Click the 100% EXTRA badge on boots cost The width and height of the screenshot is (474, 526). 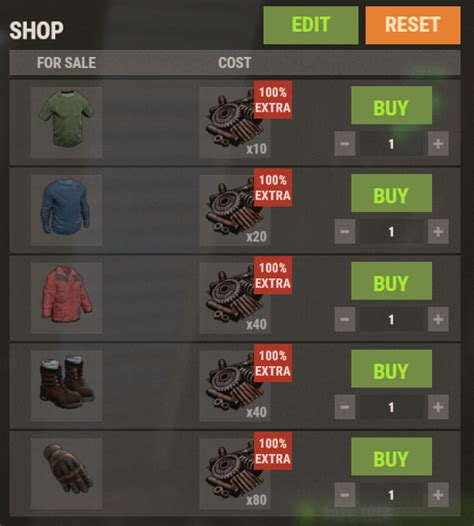(273, 363)
